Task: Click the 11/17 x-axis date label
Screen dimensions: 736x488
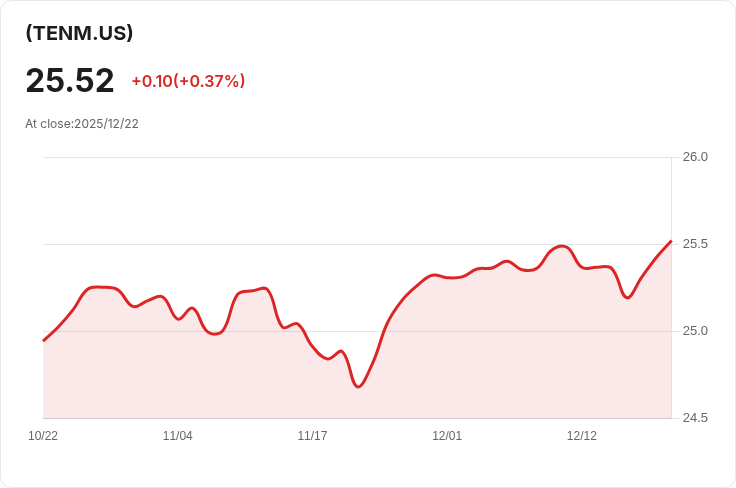Action: 312,436
